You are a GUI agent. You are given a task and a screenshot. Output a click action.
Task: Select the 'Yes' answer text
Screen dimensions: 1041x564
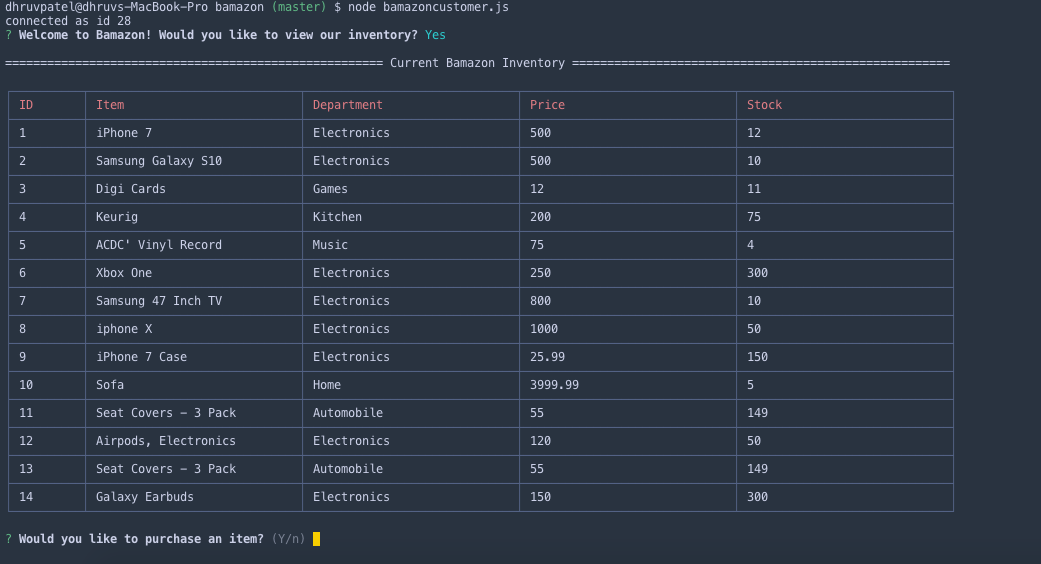pyautogui.click(x=436, y=35)
